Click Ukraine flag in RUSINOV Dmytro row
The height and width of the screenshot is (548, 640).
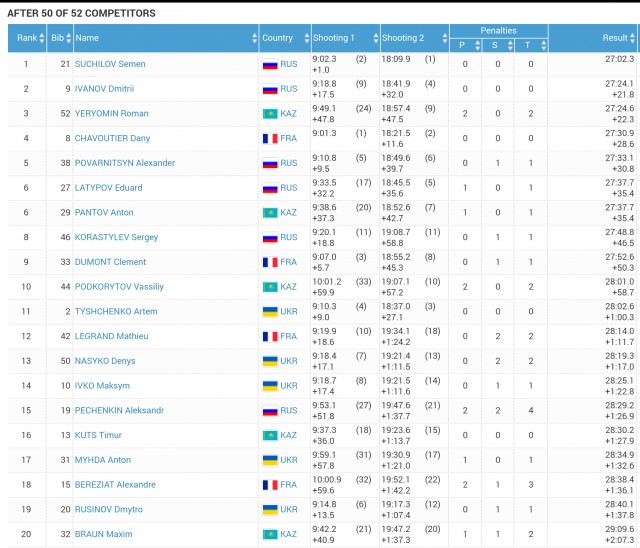tap(270, 510)
